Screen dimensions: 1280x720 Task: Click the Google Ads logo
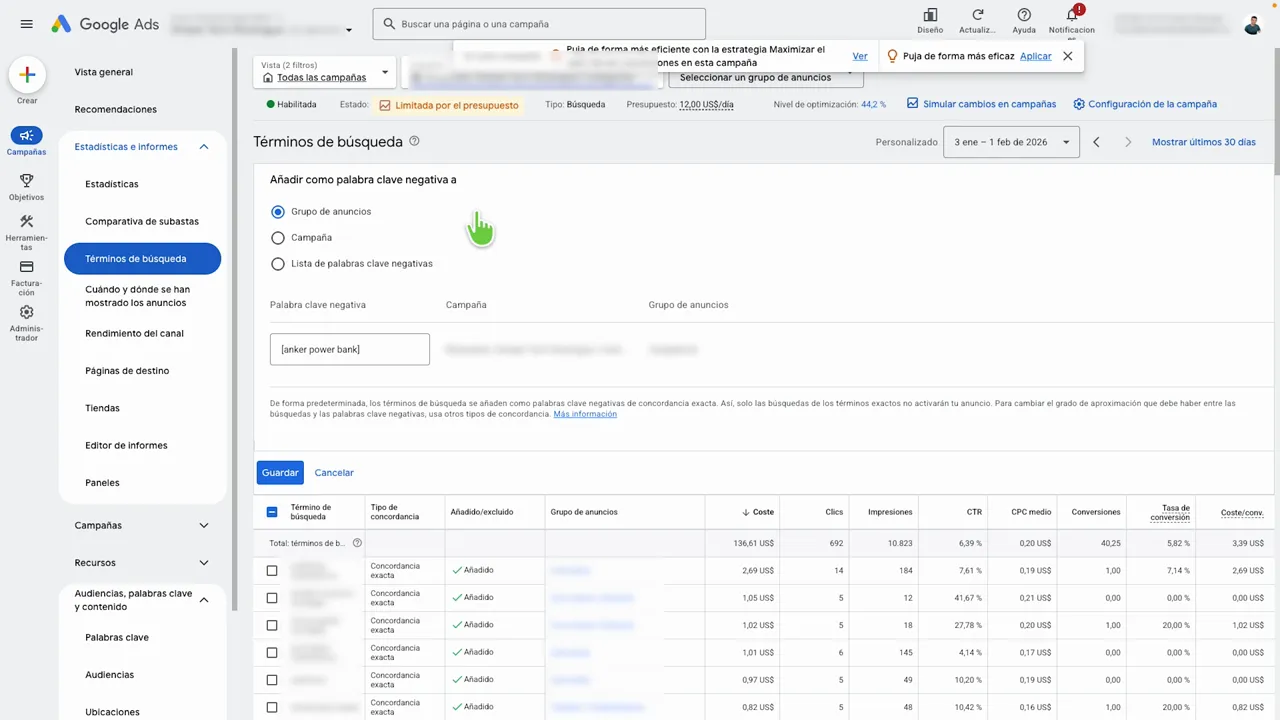pos(105,24)
